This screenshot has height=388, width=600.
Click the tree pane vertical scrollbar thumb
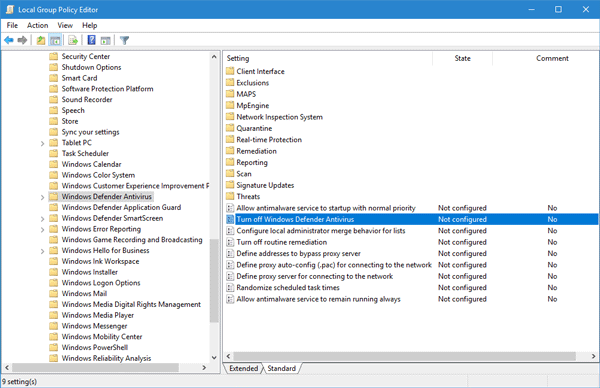(x=214, y=281)
